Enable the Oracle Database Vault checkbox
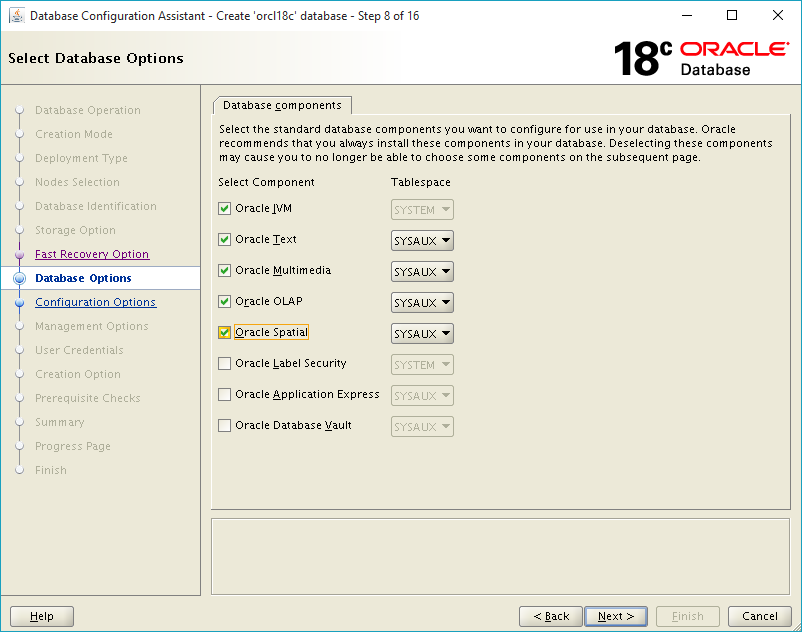Viewport: 802px width, 632px height. pos(224,425)
